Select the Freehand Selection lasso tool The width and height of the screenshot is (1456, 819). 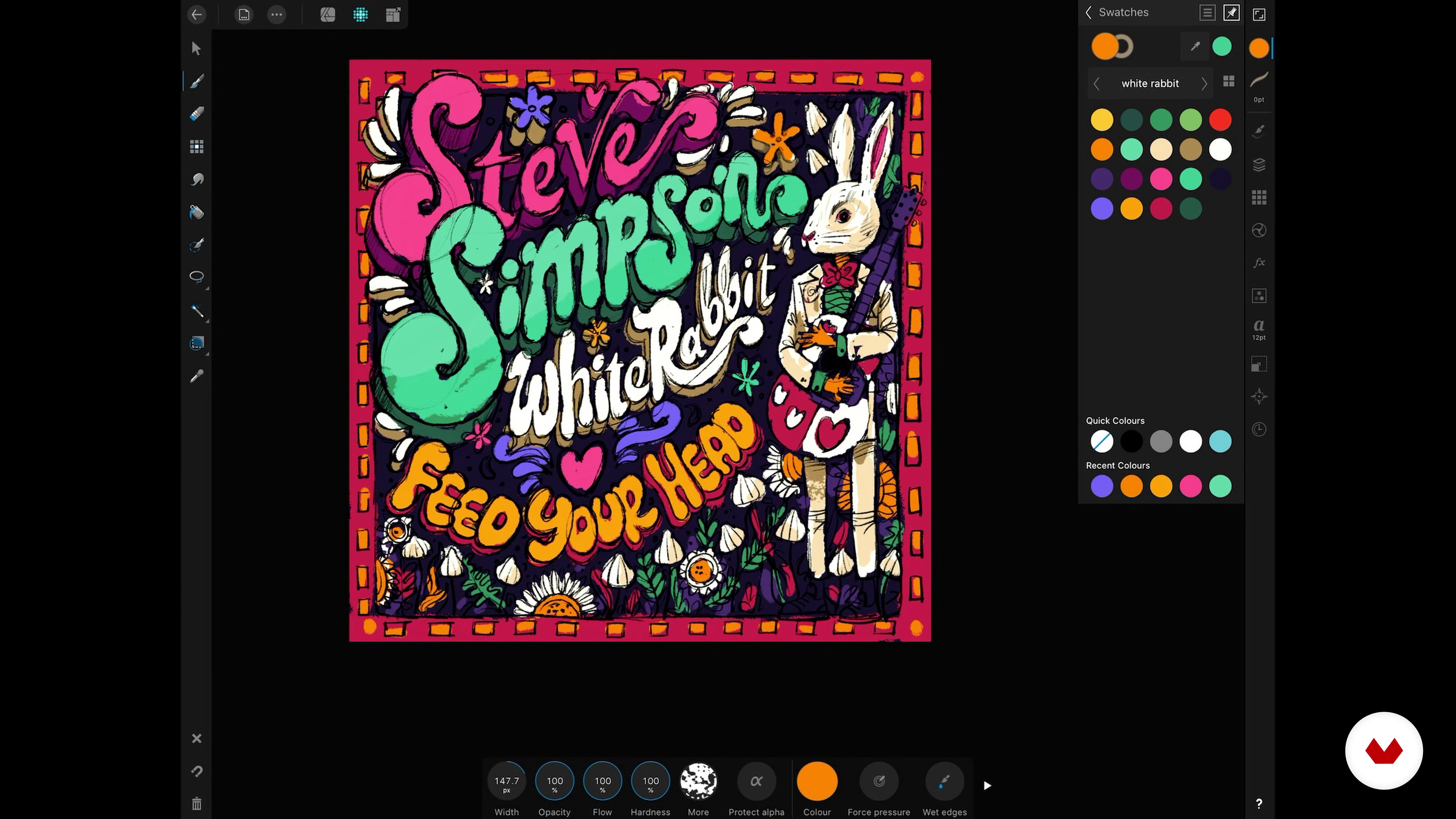point(196,277)
